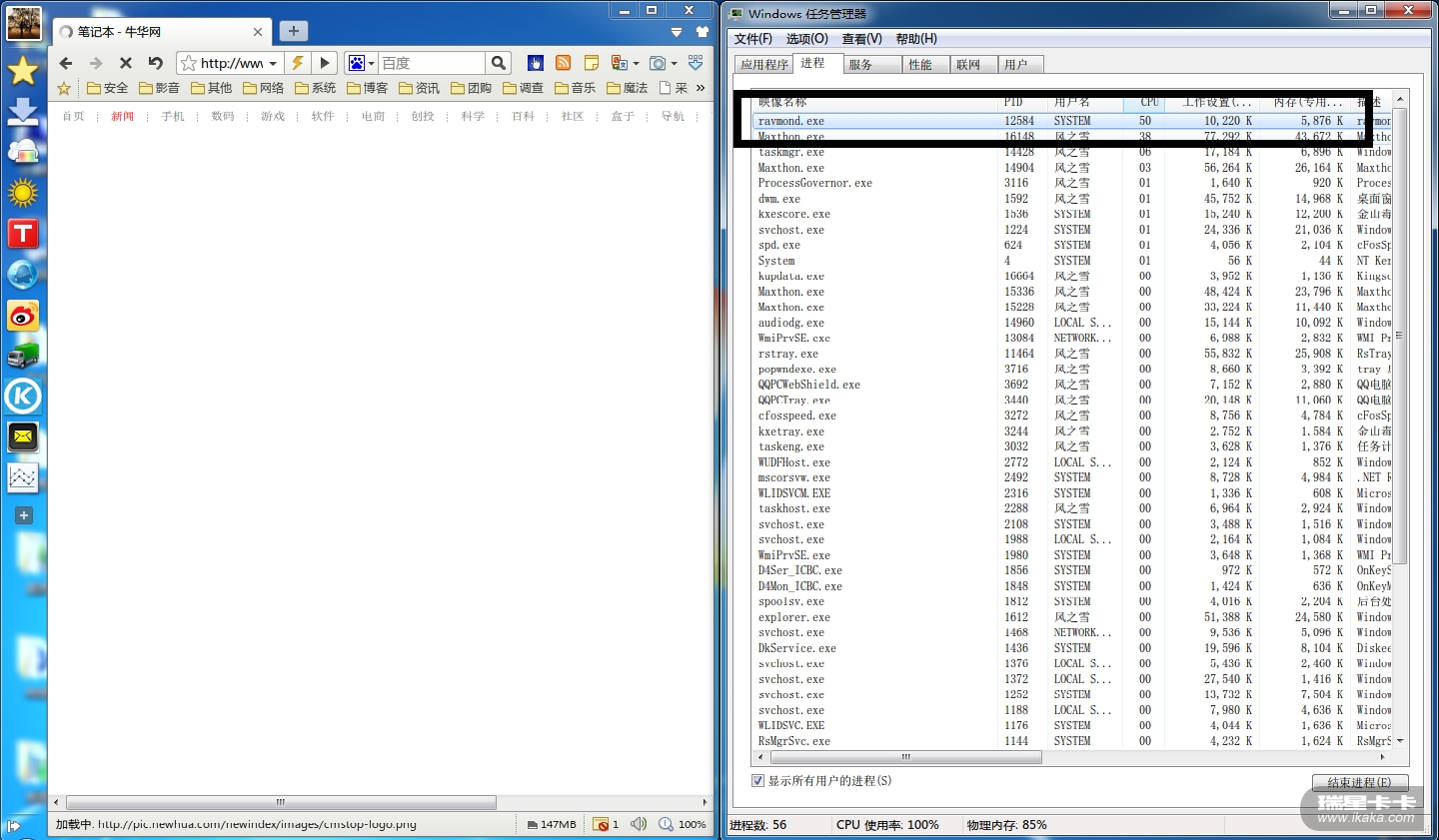Toggle the show all users' processes checkbox
Screen dimensions: 1439x840
tap(757, 781)
